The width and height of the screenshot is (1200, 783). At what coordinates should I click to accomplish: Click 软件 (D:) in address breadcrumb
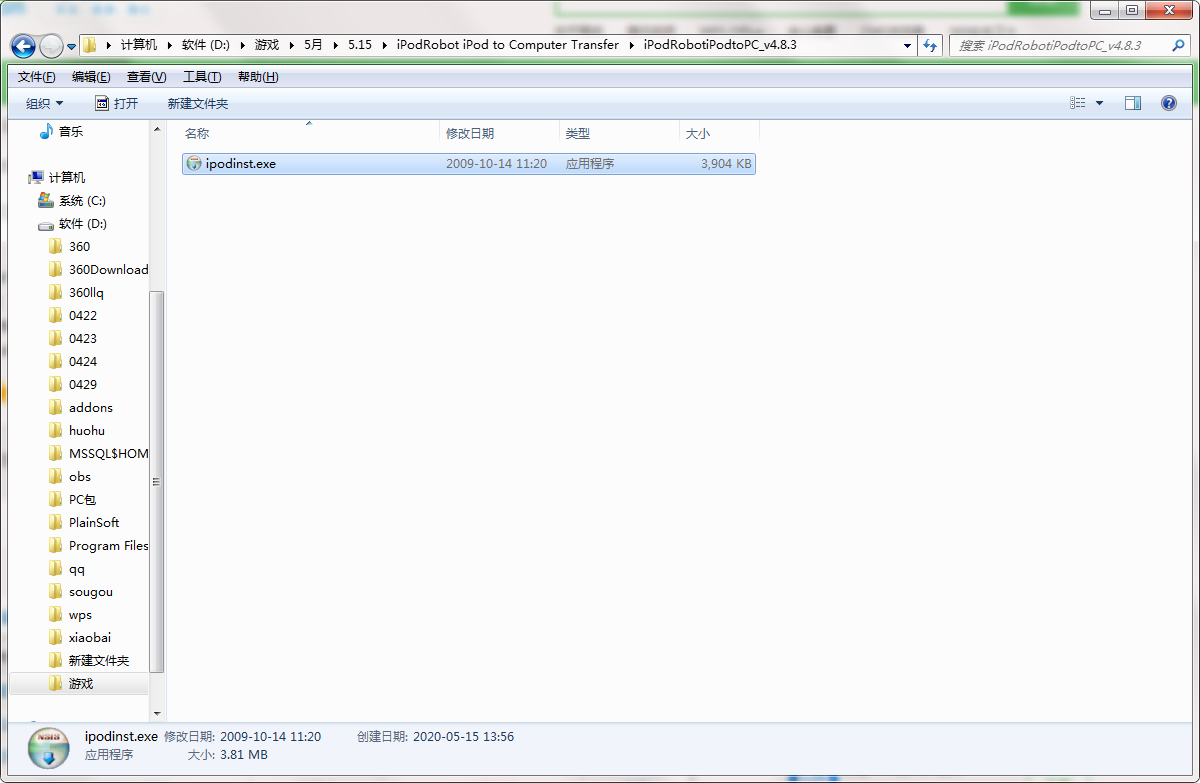208,45
